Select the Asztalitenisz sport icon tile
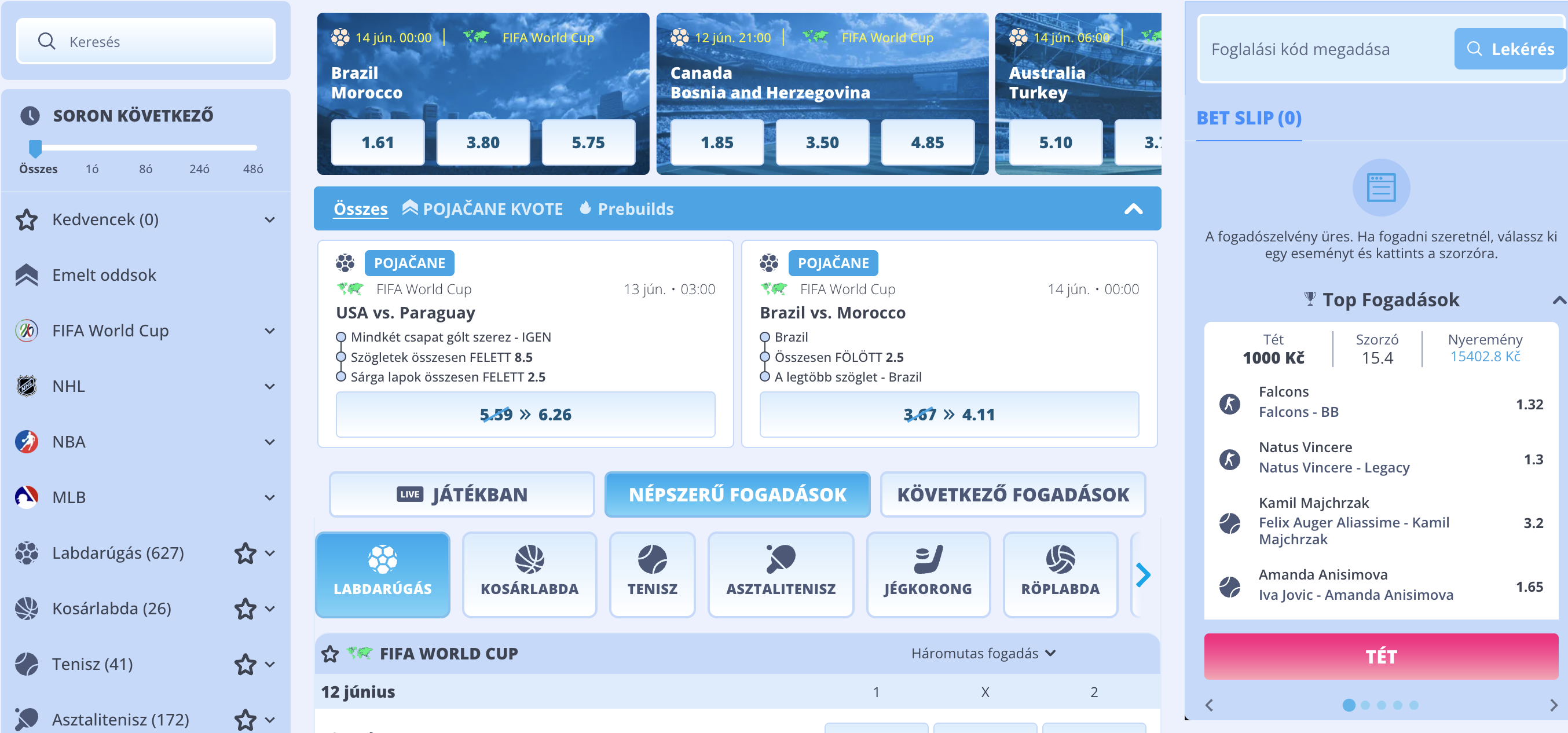The height and width of the screenshot is (733, 1568). 781,574
